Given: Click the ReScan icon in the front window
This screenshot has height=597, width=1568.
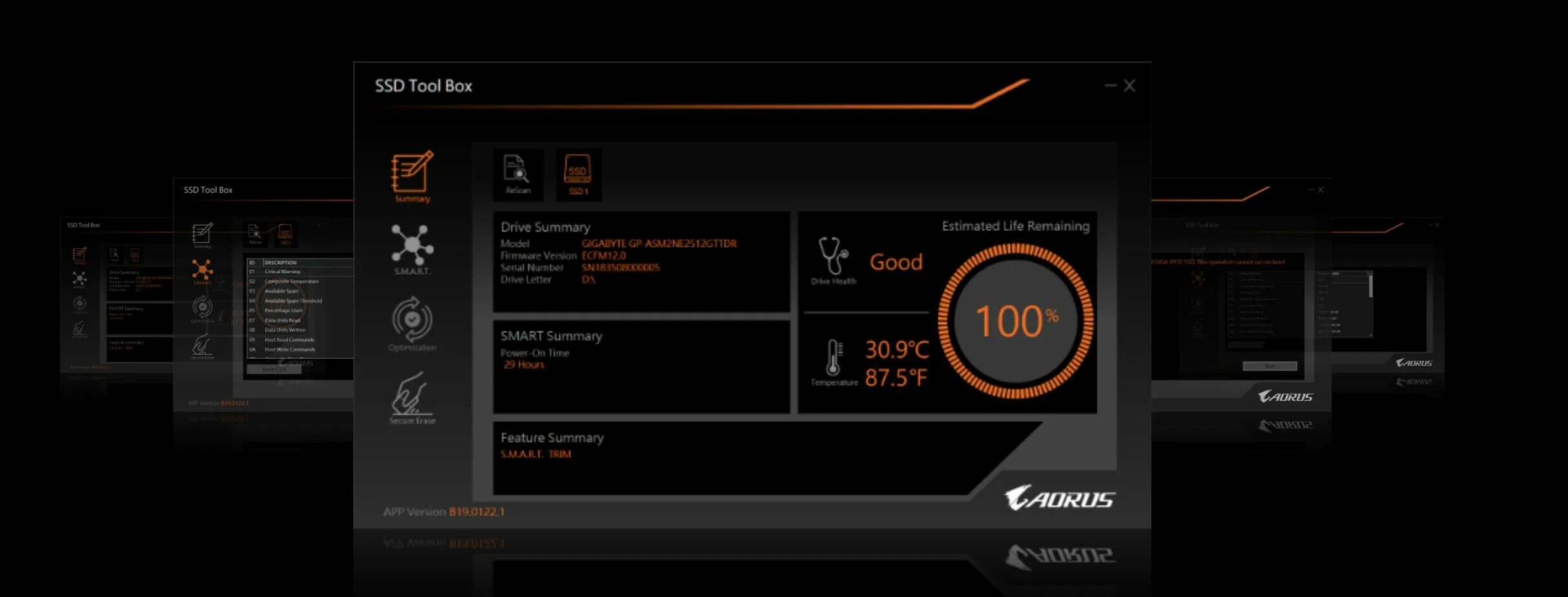Looking at the screenshot, I should 518,174.
